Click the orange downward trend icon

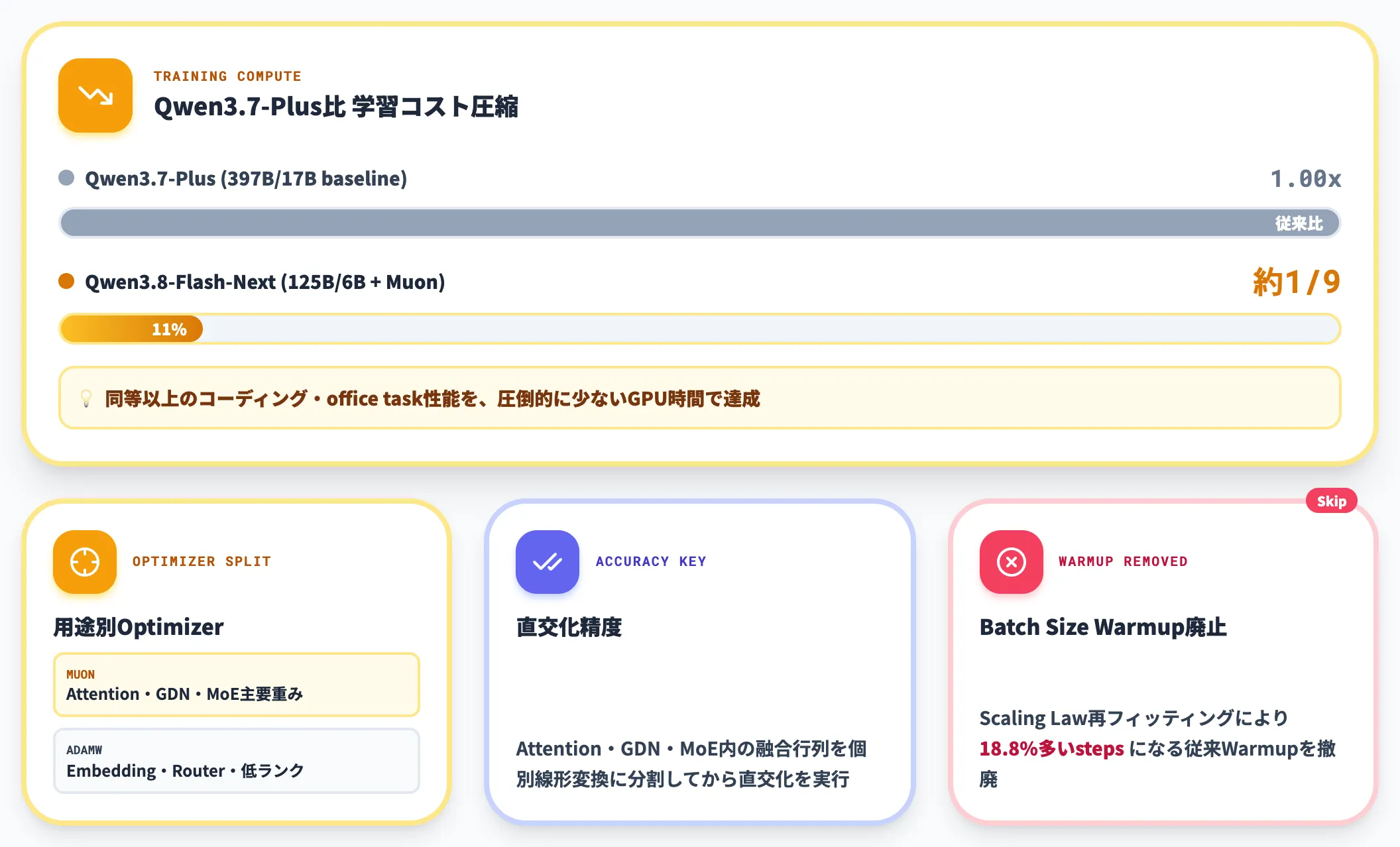[x=95, y=95]
